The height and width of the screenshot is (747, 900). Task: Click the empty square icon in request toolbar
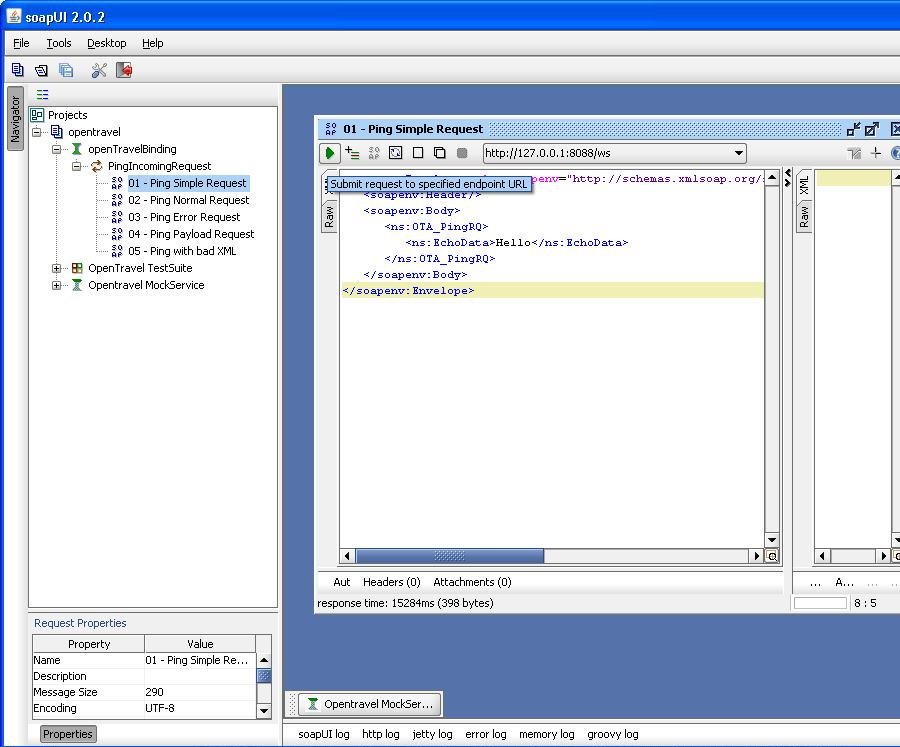[418, 153]
